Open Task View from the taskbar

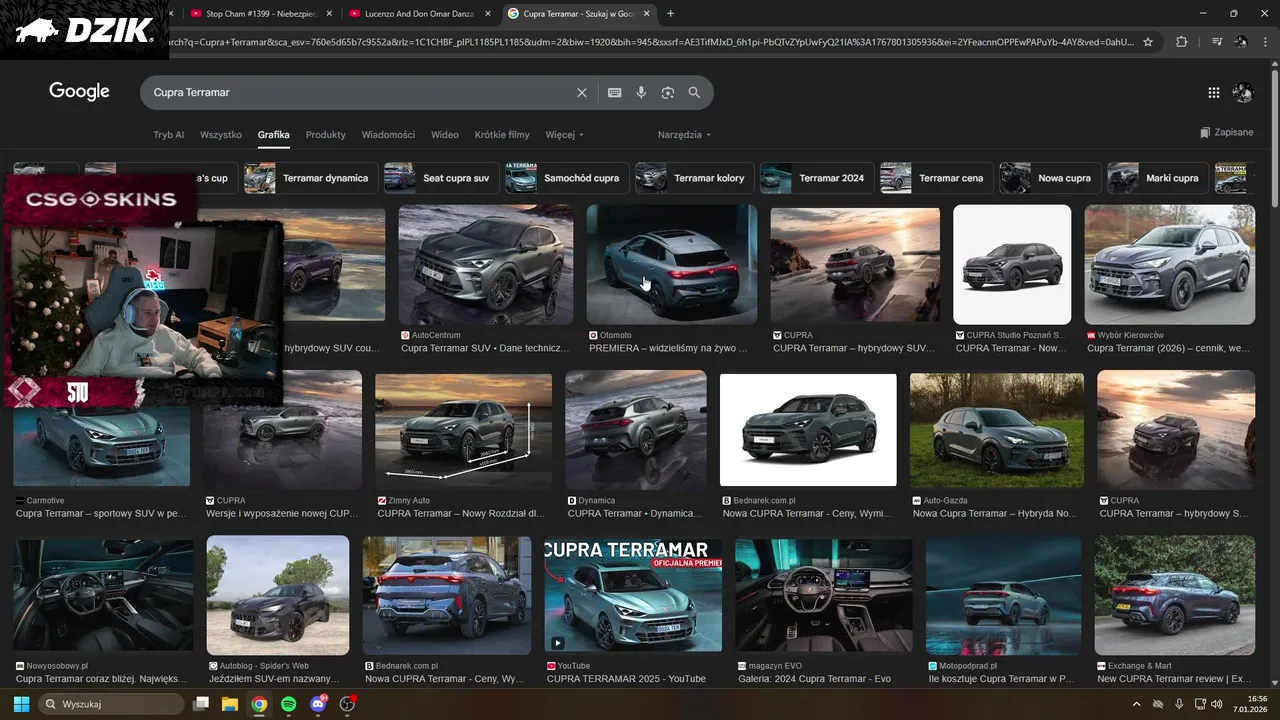[200, 704]
